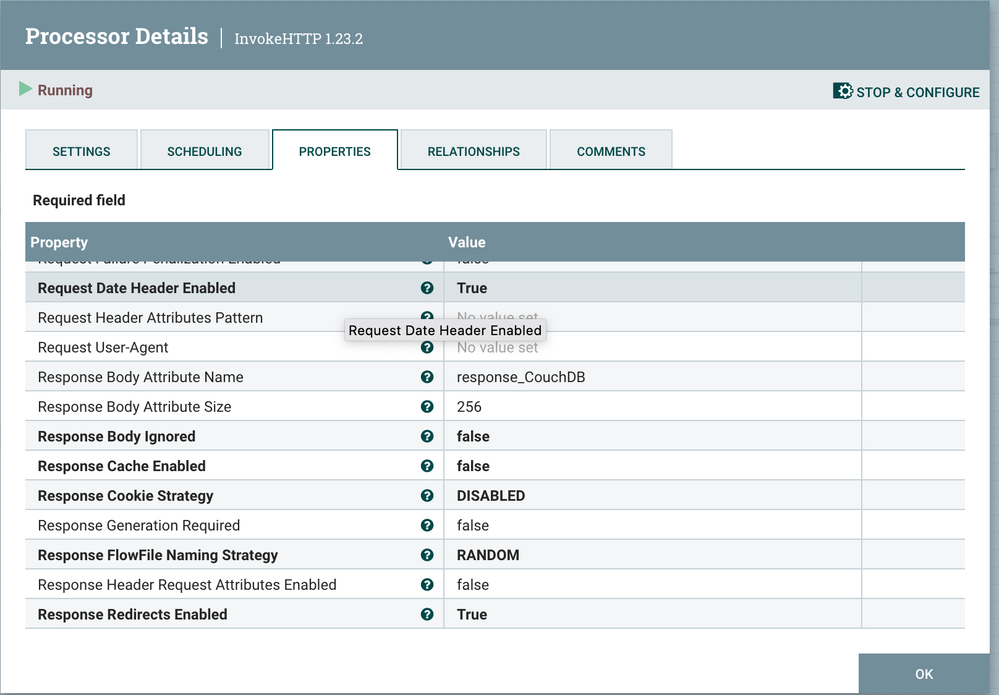
Task: Click the OK button
Action: click(x=924, y=673)
